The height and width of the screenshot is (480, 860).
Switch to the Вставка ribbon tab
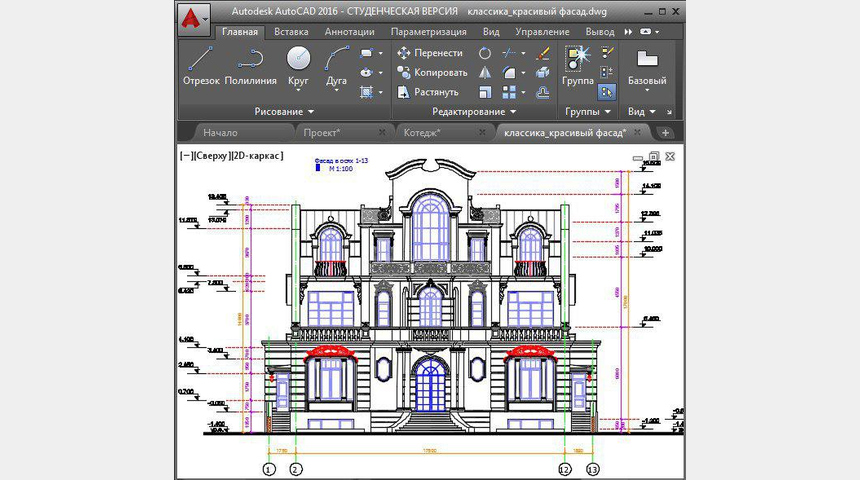291,32
